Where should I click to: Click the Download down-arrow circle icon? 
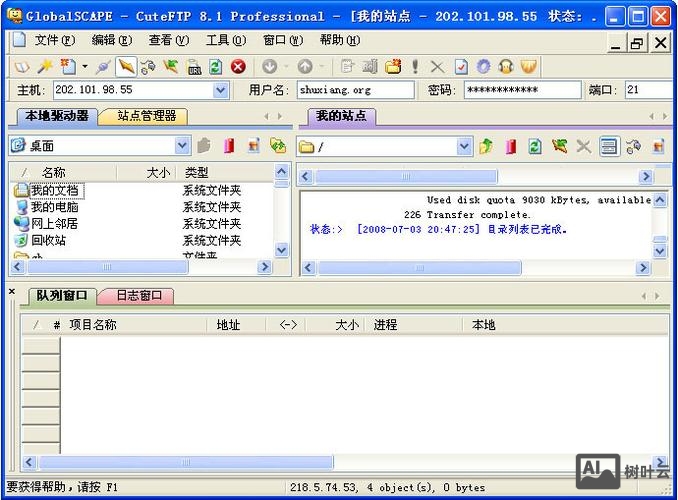[x=270, y=67]
